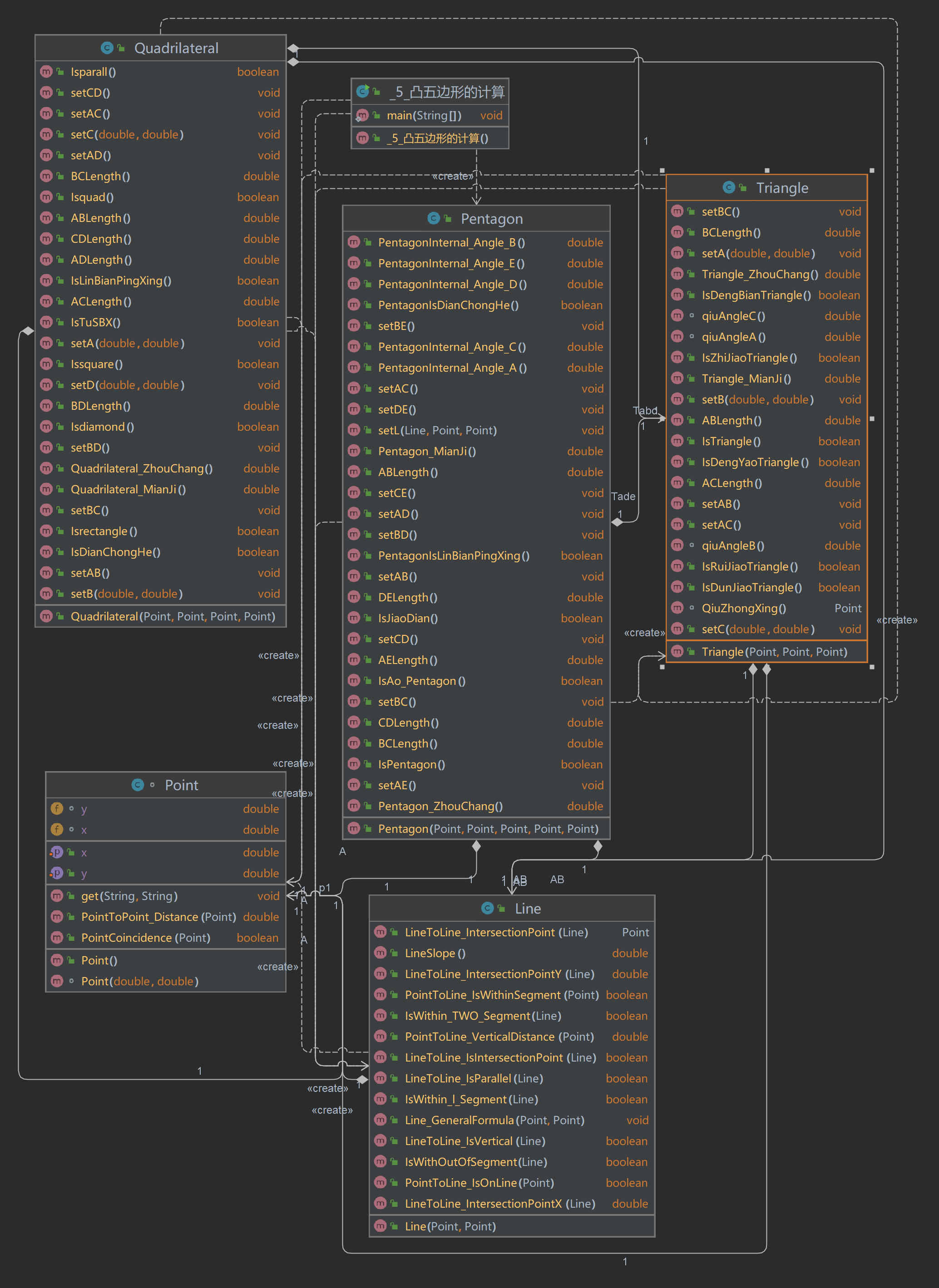Image resolution: width=939 pixels, height=1288 pixels.
Task: Click the Line class icon in header
Action: pyautogui.click(x=487, y=908)
